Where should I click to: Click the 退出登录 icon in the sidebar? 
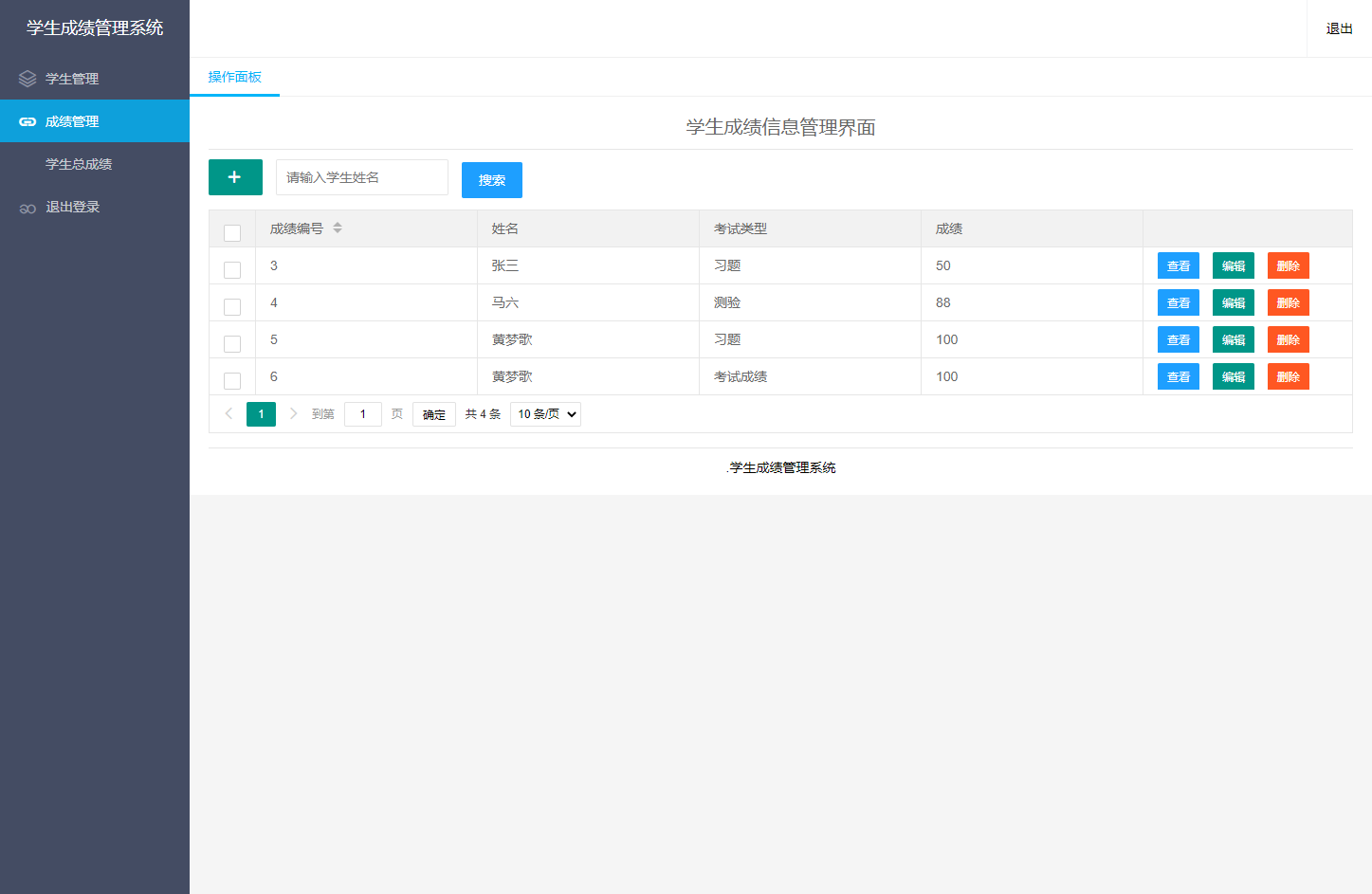[x=27, y=207]
